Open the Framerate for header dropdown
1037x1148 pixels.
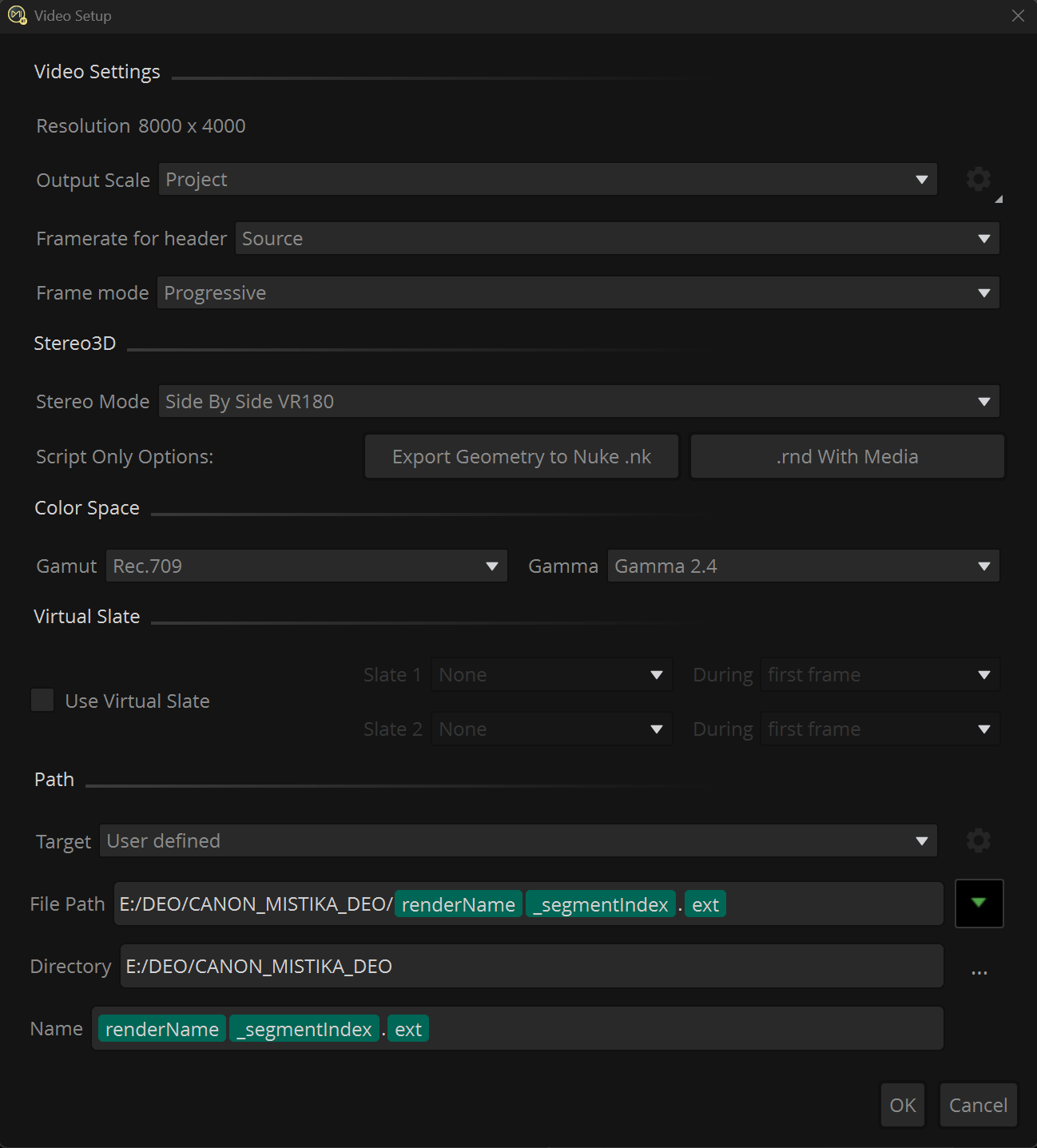617,238
